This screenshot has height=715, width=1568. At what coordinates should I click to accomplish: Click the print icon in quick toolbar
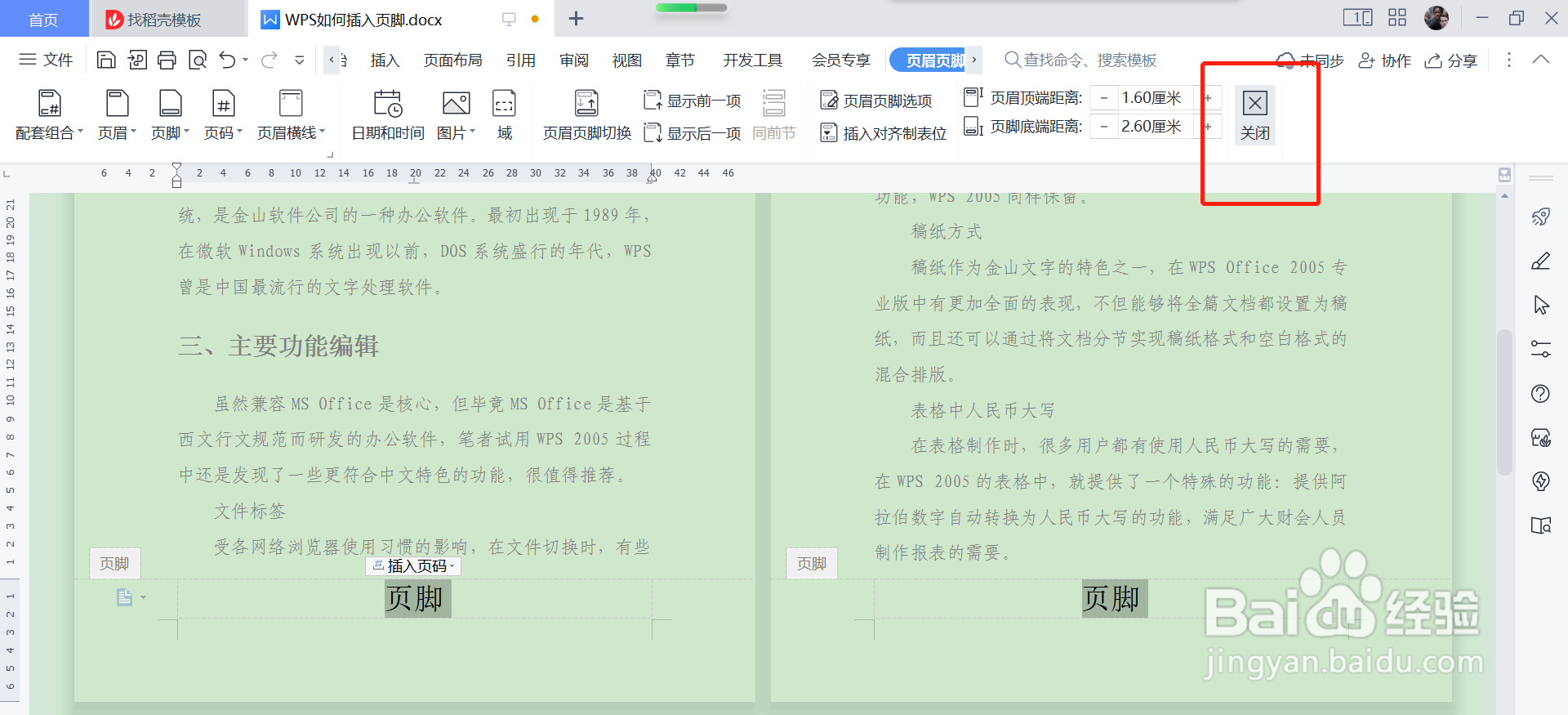click(x=167, y=60)
